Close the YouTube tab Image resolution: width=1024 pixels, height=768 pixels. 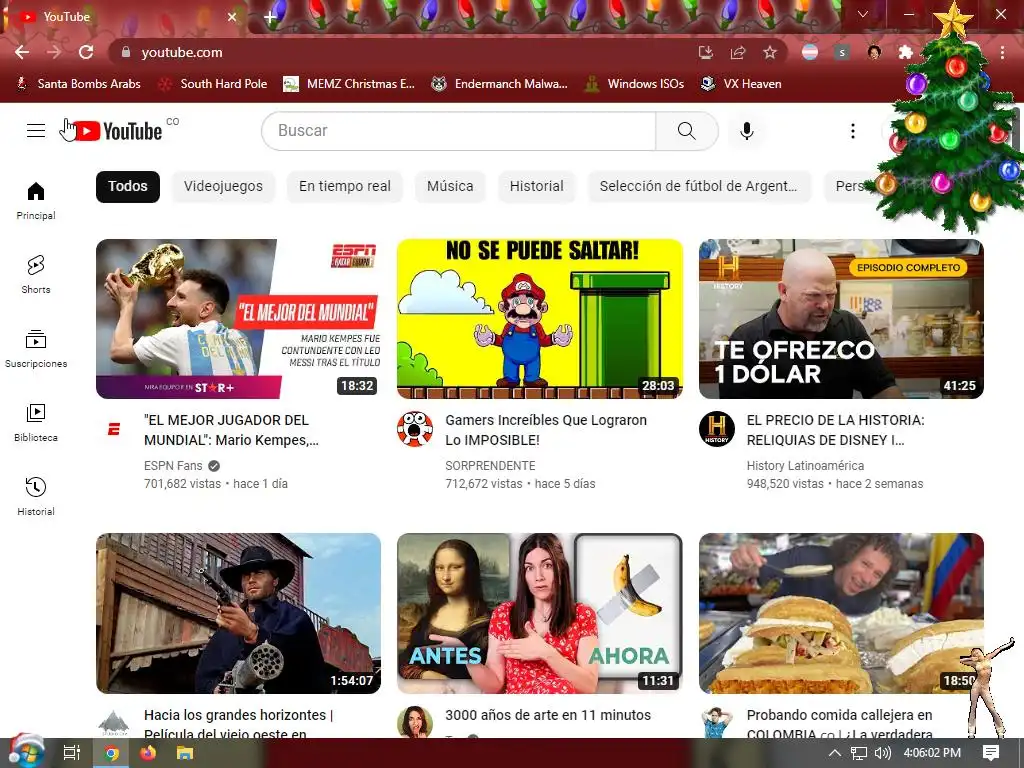coord(232,17)
